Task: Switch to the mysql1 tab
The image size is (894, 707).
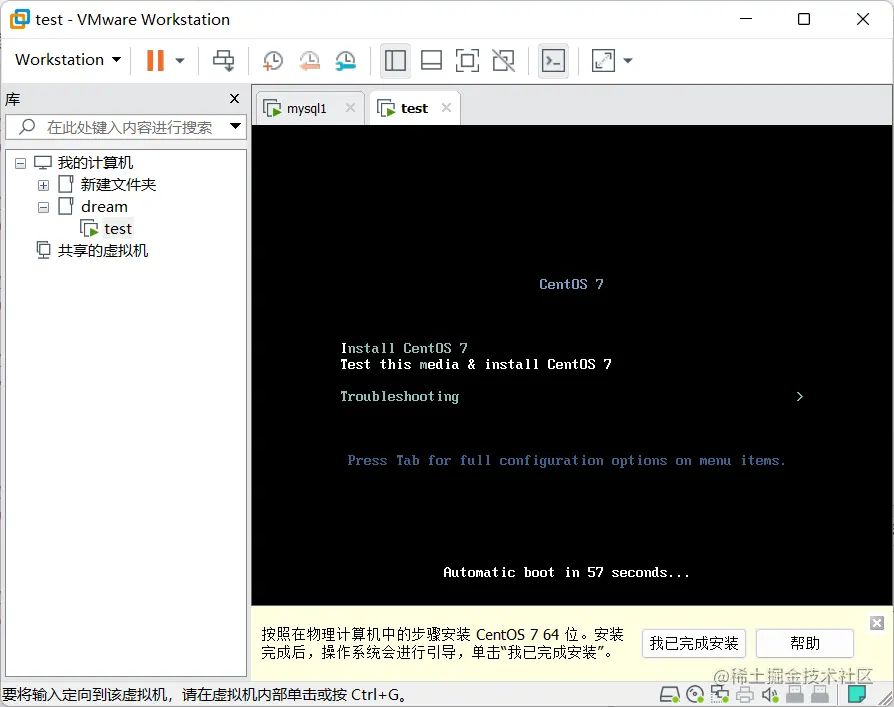Action: click(306, 108)
